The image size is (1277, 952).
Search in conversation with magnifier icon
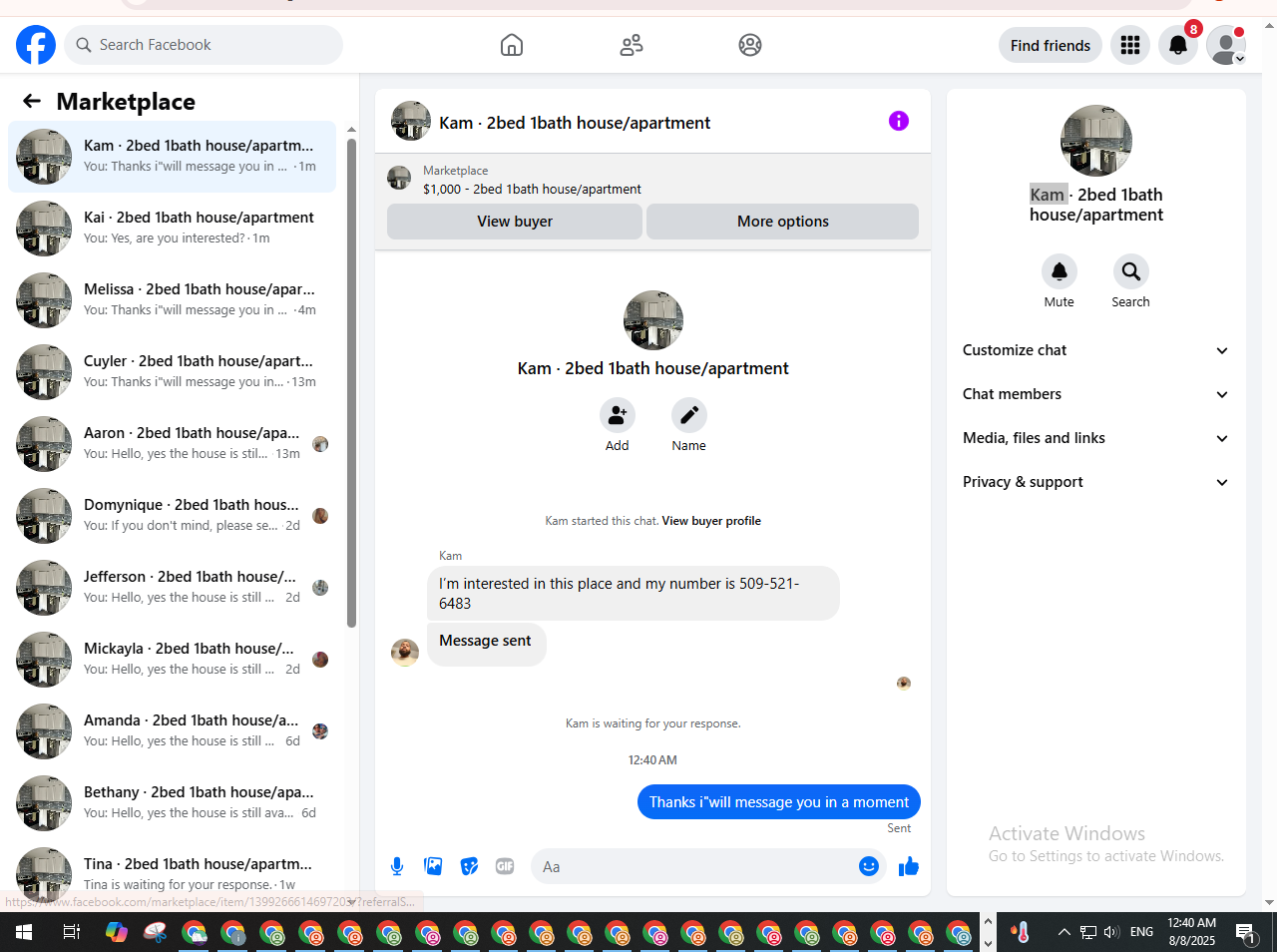[1131, 271]
